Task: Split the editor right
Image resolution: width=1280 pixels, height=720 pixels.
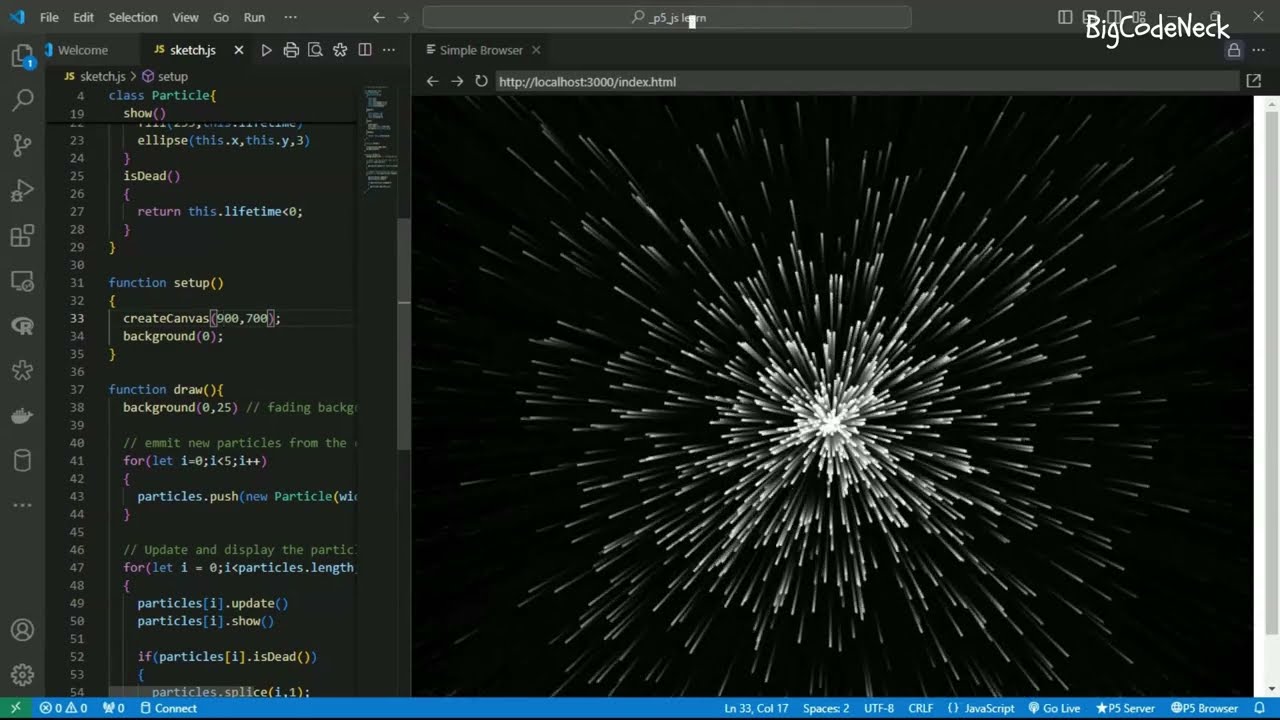Action: tap(365, 50)
